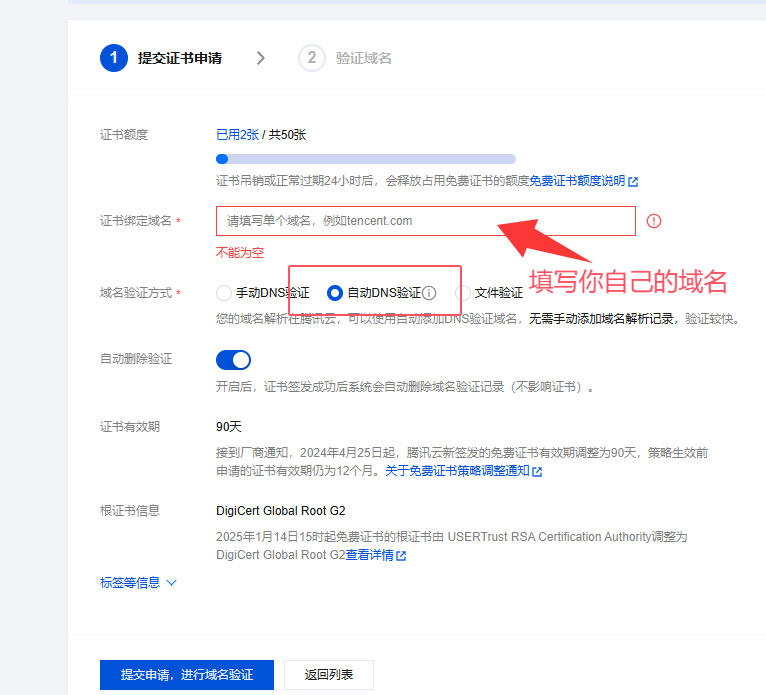Expand the 标签等信息 section
Viewport: 766px width, 695px height.
click(138, 582)
